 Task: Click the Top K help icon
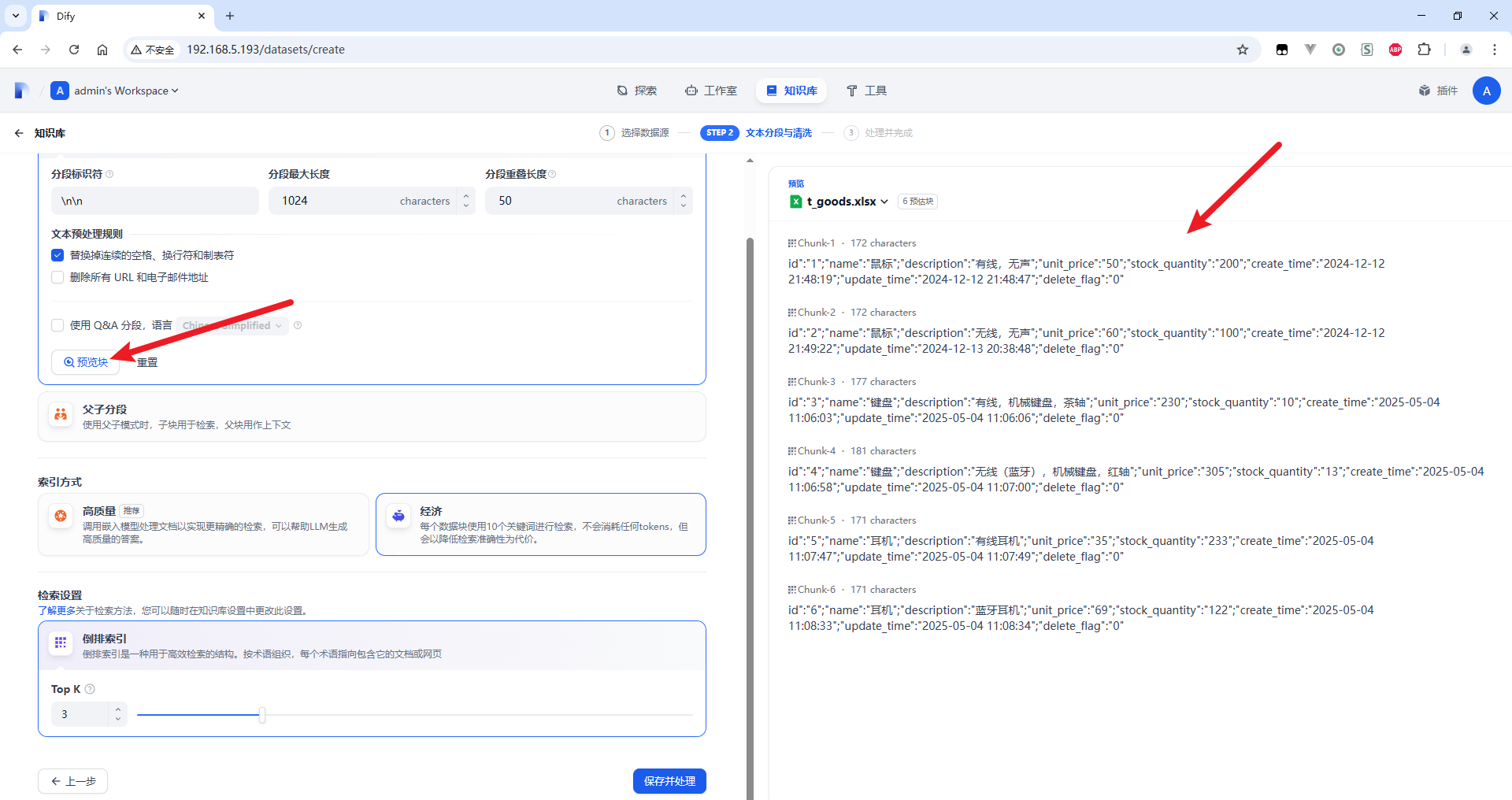coord(90,689)
